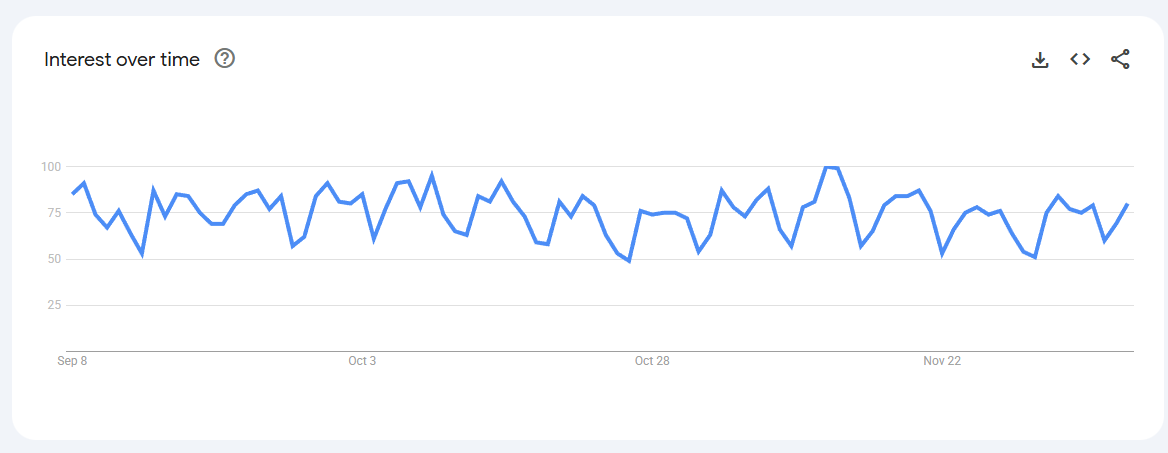The image size is (1168, 453).
Task: Click the Oct 3 axis label
Action: pyautogui.click(x=362, y=361)
